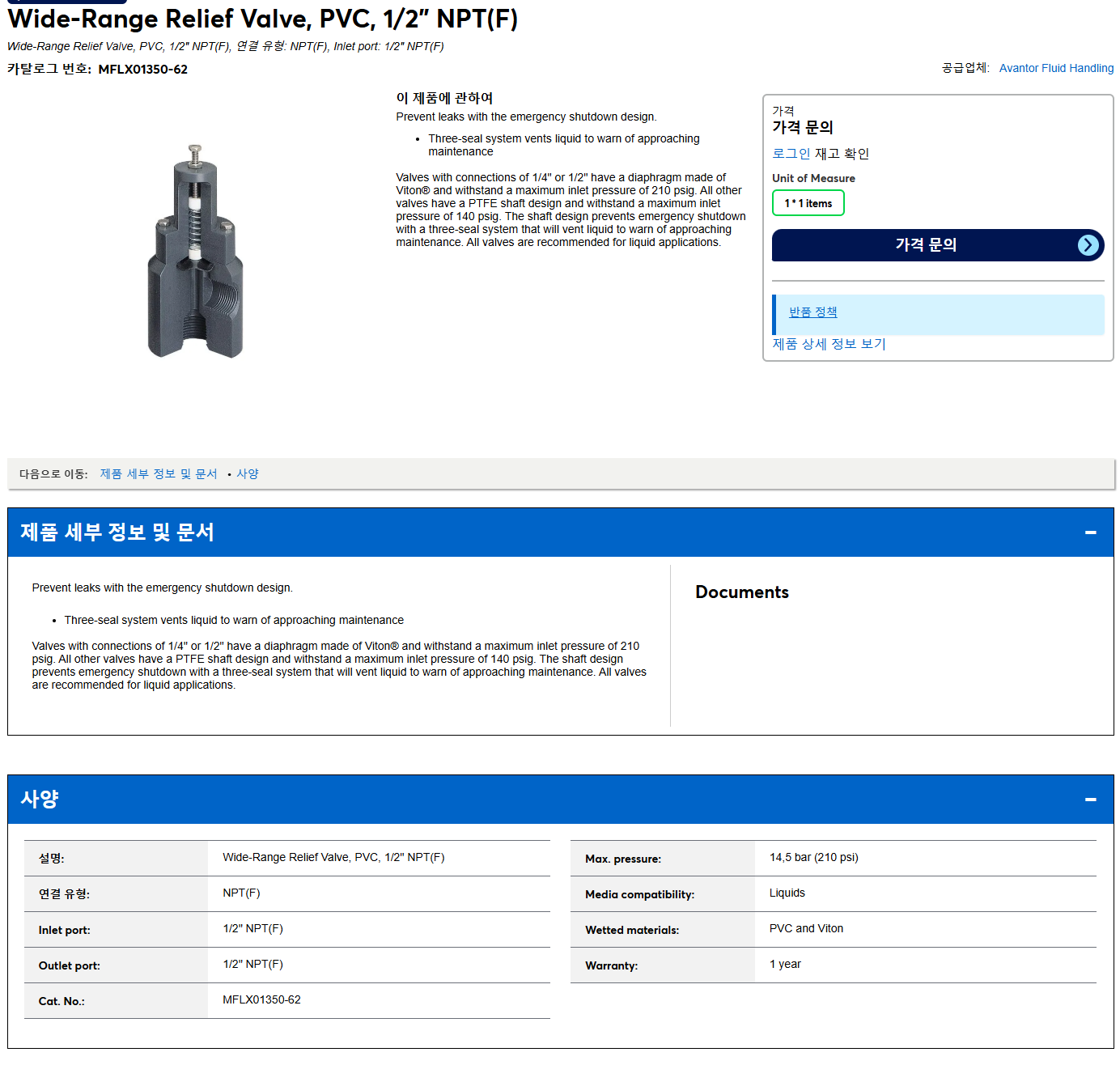
Task: Click the 로그인 link to check stock
Action: [x=791, y=154]
